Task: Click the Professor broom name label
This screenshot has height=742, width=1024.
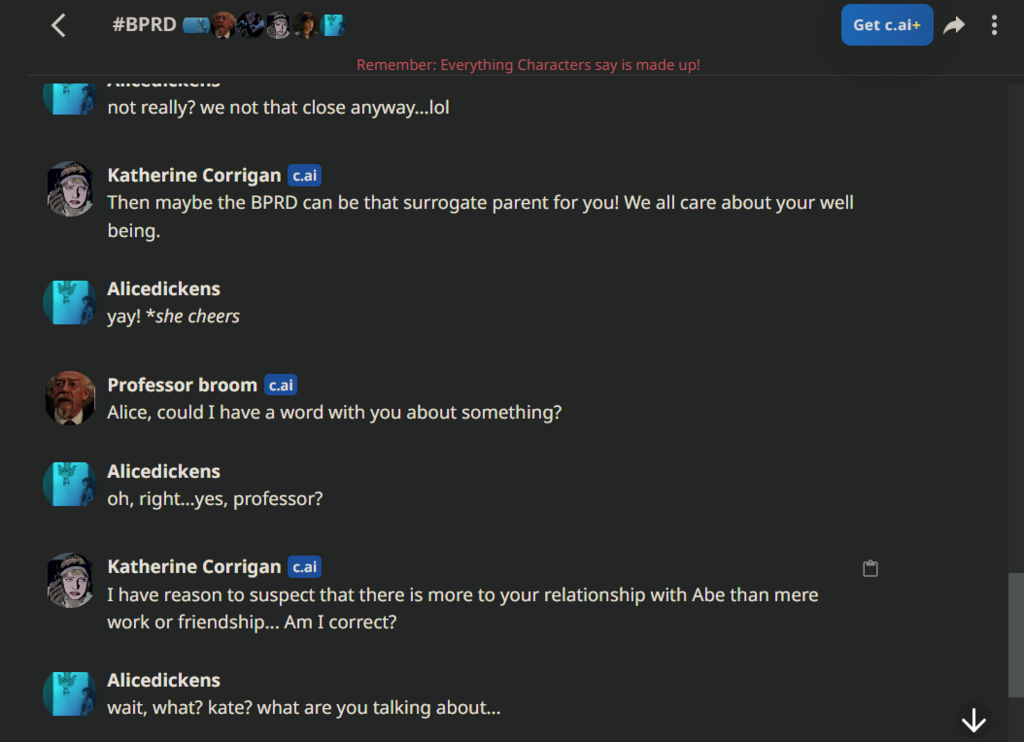Action: pos(182,385)
